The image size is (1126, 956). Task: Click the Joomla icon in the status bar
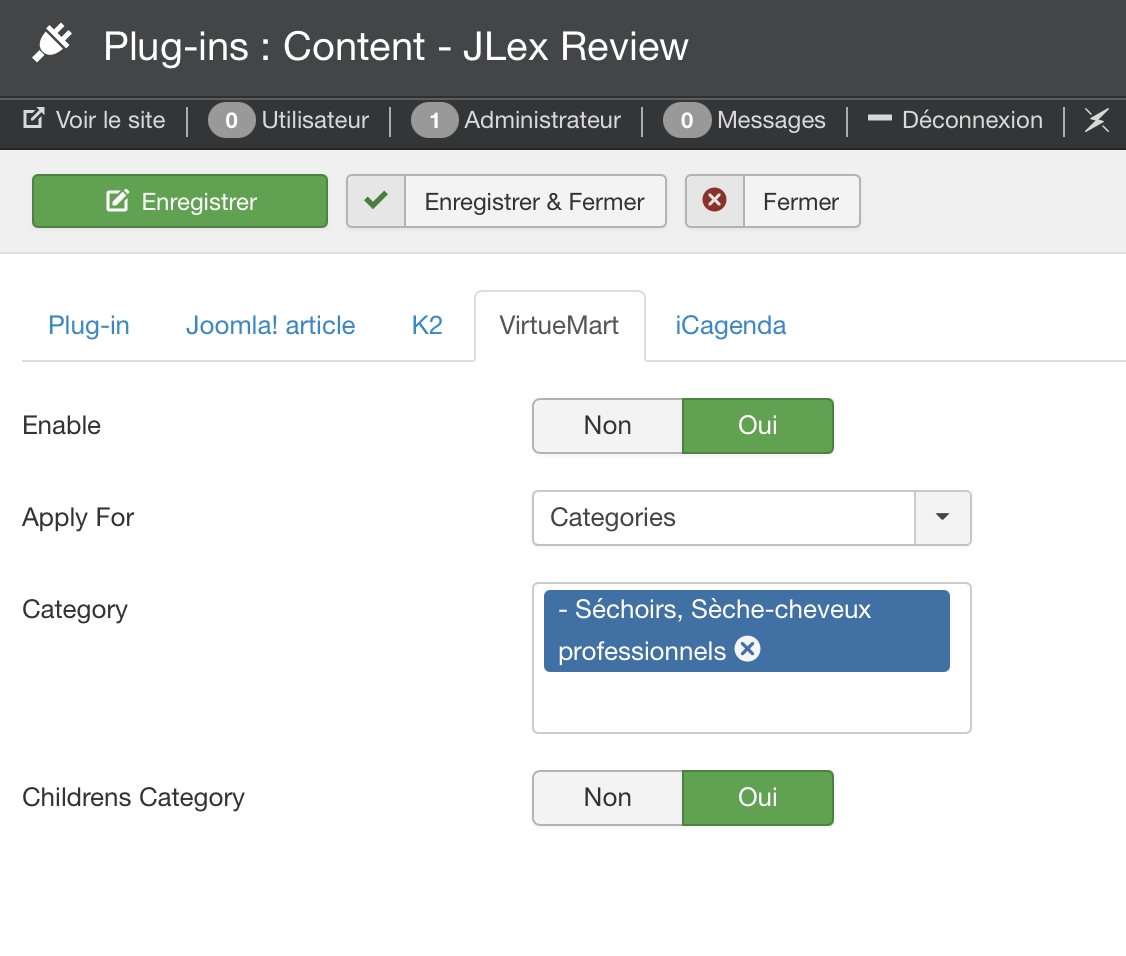click(x=1097, y=121)
